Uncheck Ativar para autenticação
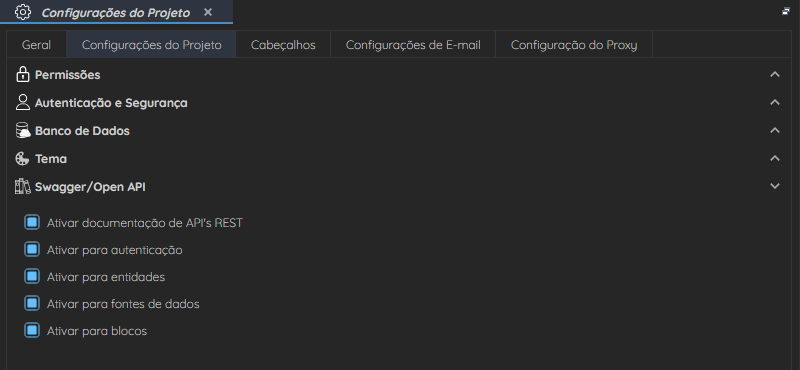Viewport: 800px width, 370px height. pyautogui.click(x=32, y=250)
